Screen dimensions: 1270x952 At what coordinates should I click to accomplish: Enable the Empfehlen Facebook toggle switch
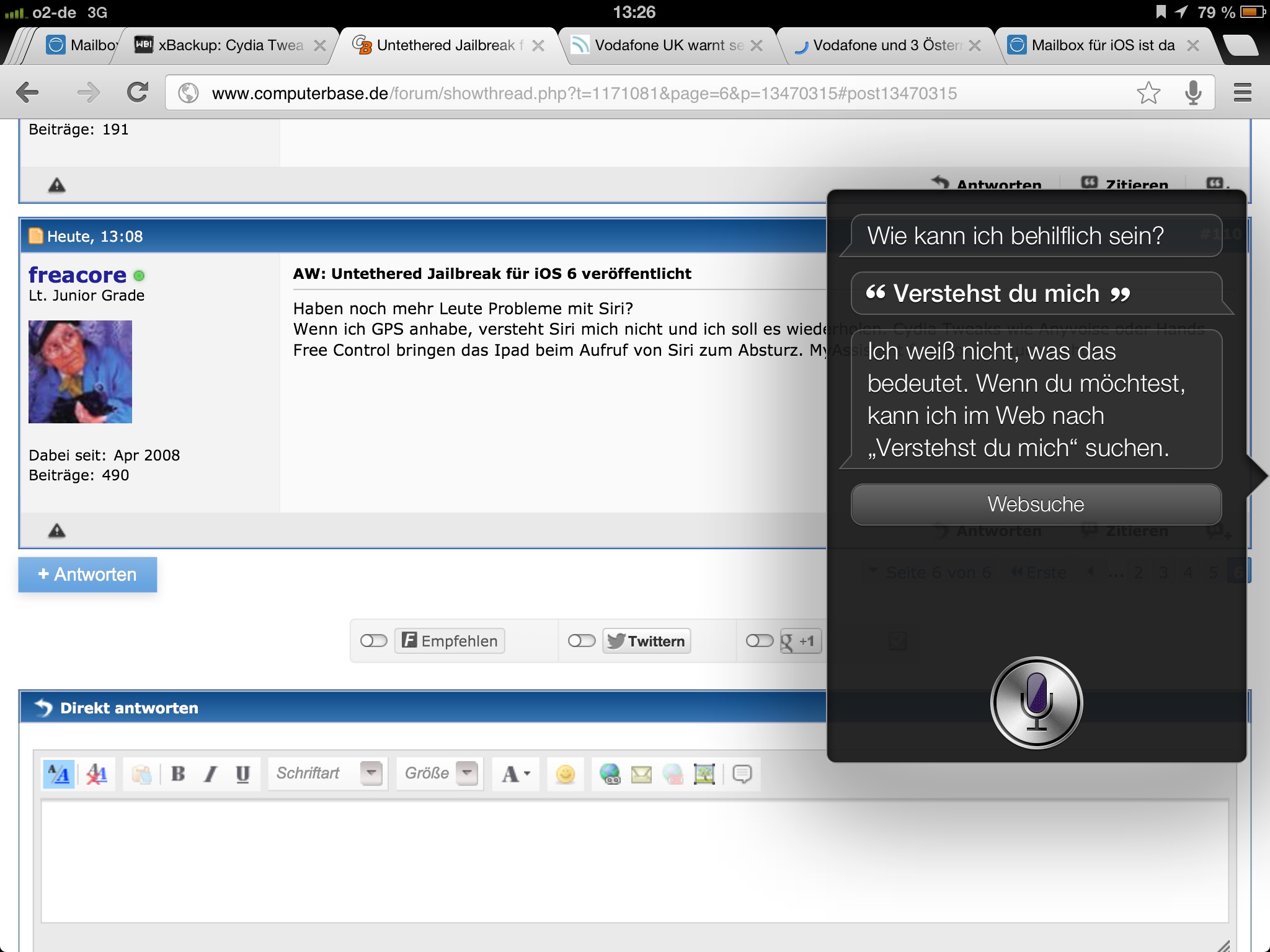[x=374, y=641]
